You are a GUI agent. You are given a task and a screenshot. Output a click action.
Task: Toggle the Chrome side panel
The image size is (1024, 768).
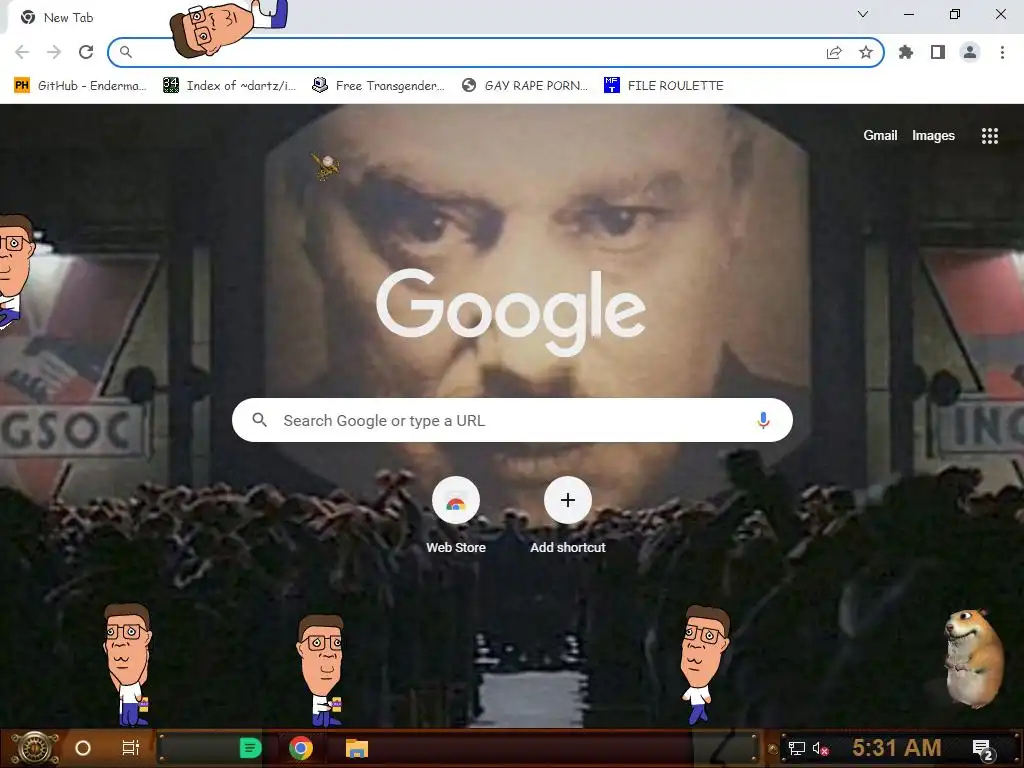click(938, 52)
